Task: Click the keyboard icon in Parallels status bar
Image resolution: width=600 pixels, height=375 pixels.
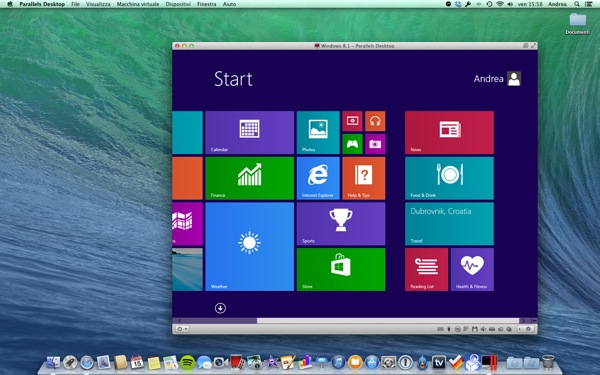Action: (440, 329)
